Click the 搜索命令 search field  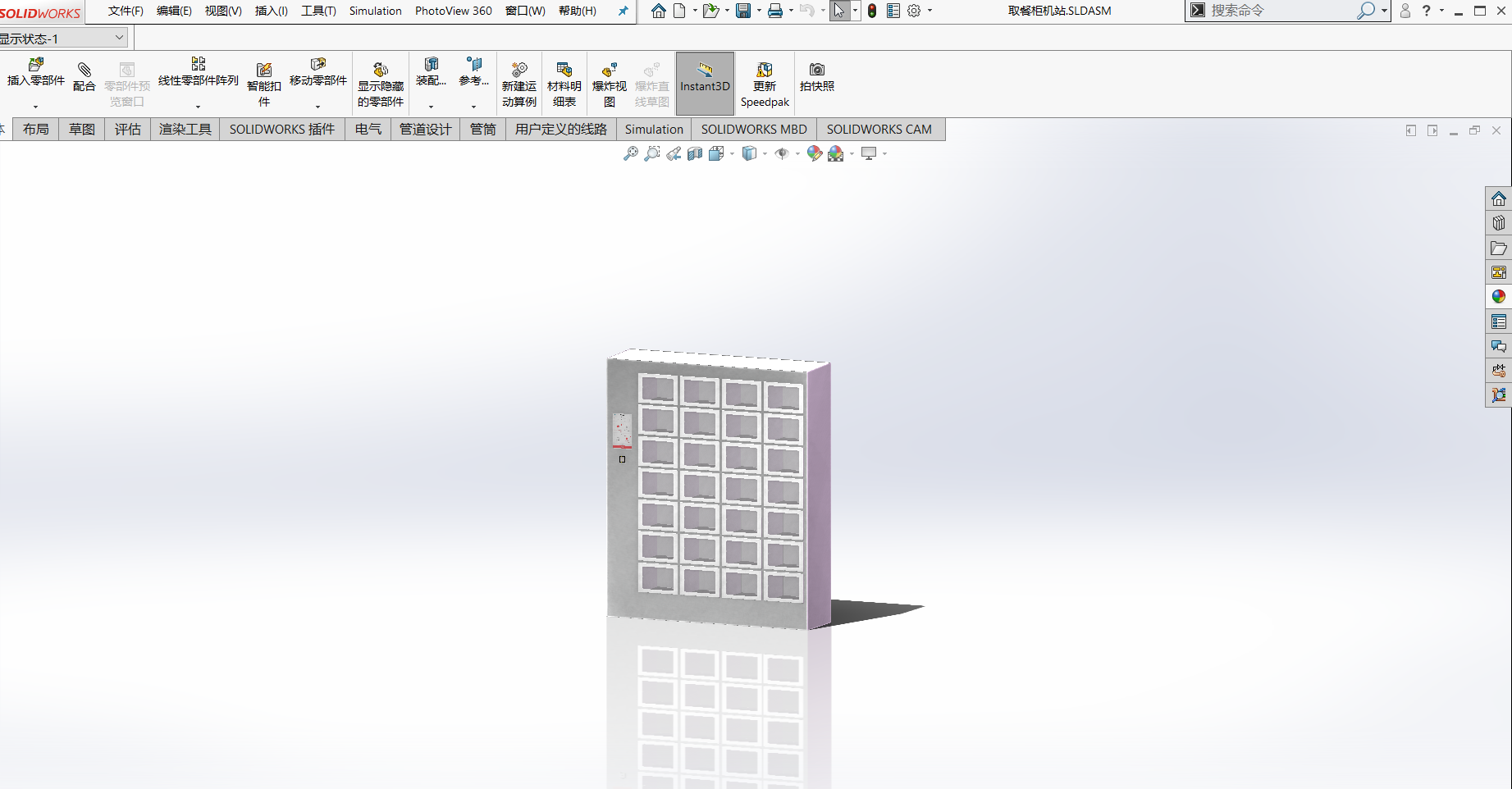pos(1280,11)
